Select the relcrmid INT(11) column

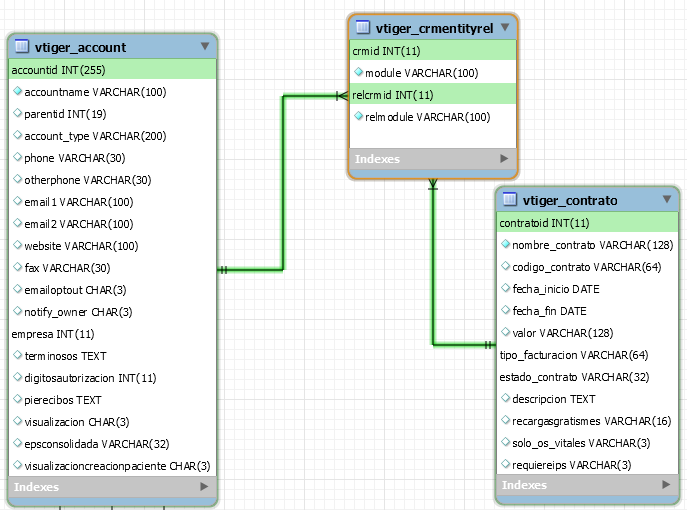pyautogui.click(x=433, y=95)
